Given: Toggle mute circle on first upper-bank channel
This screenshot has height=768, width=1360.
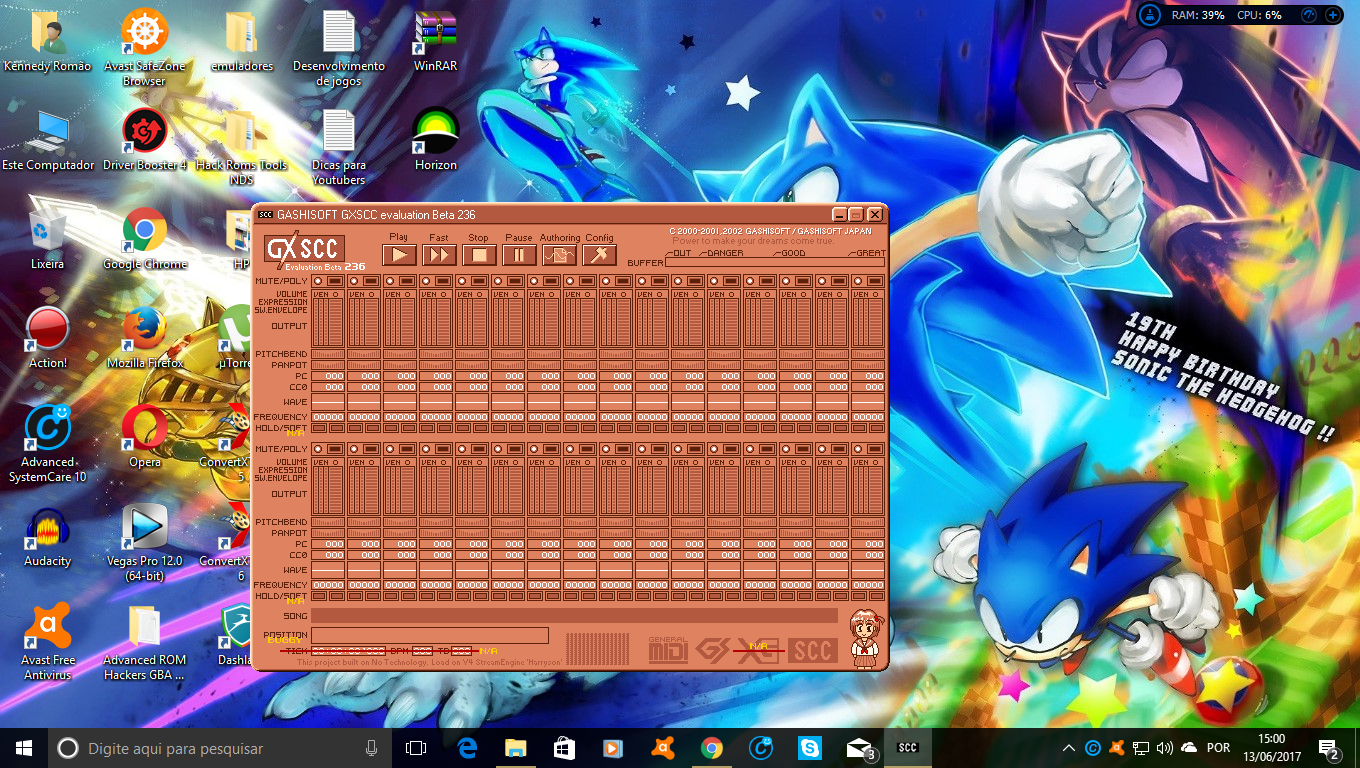Looking at the screenshot, I should tap(319, 282).
